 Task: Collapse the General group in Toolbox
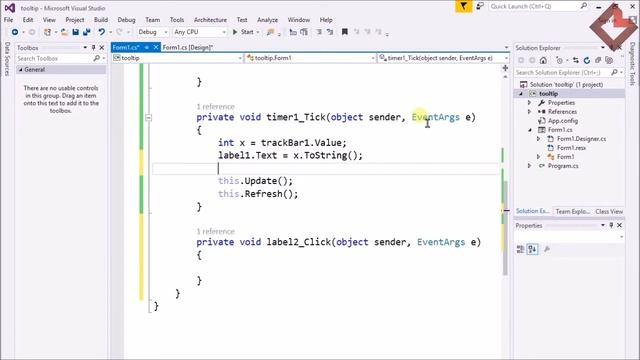click(20, 70)
